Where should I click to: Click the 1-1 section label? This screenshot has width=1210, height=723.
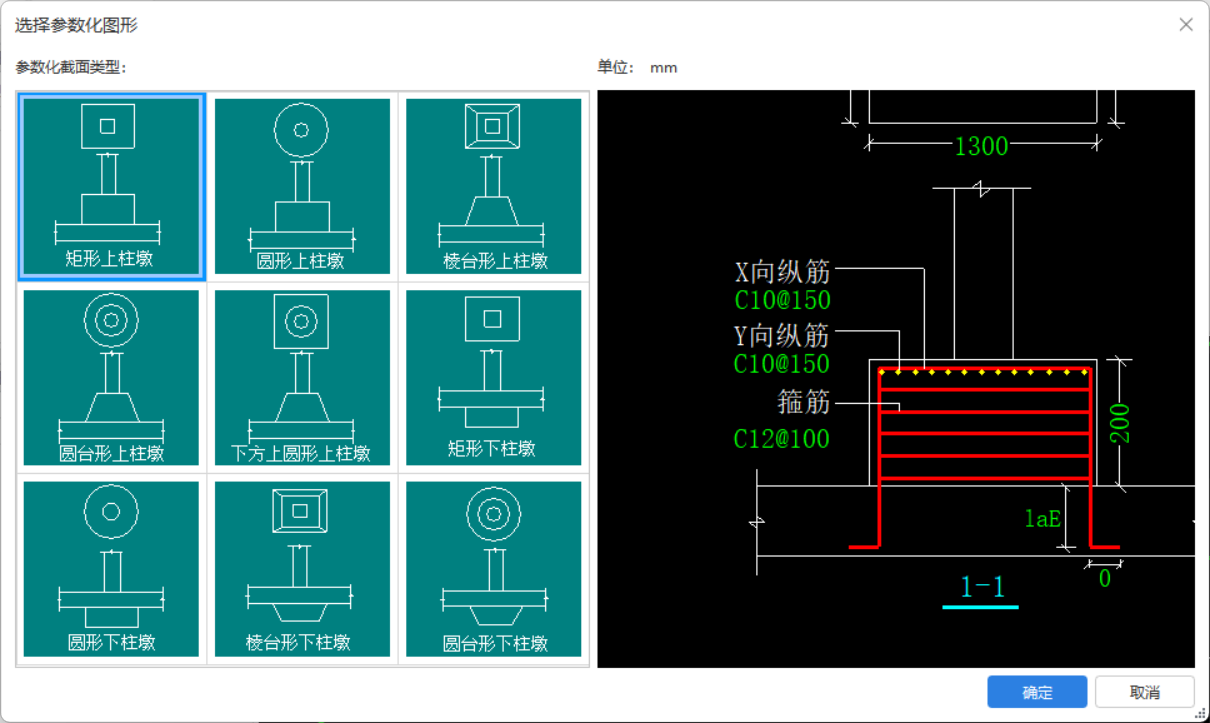click(981, 586)
